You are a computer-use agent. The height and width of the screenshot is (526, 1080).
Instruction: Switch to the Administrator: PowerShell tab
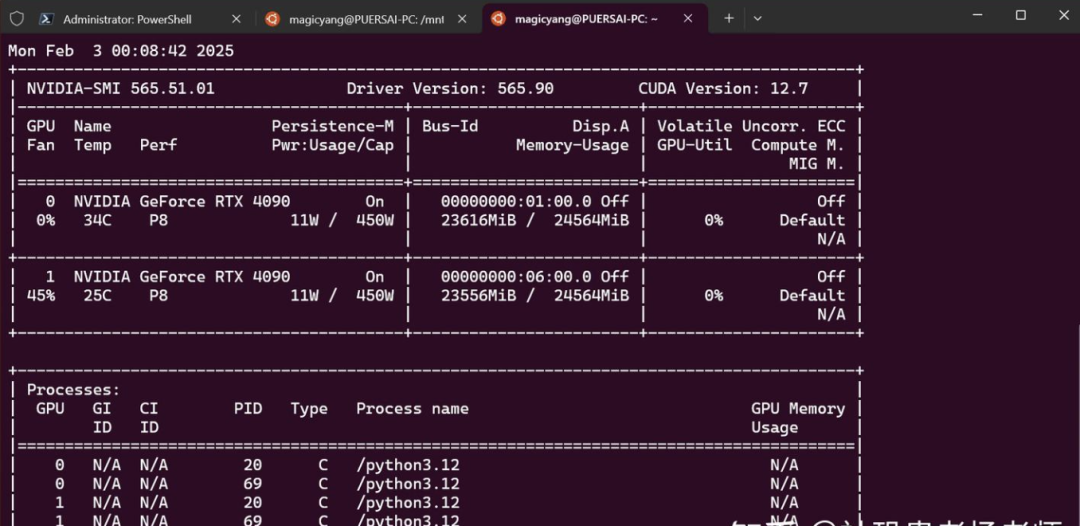pyautogui.click(x=143, y=19)
